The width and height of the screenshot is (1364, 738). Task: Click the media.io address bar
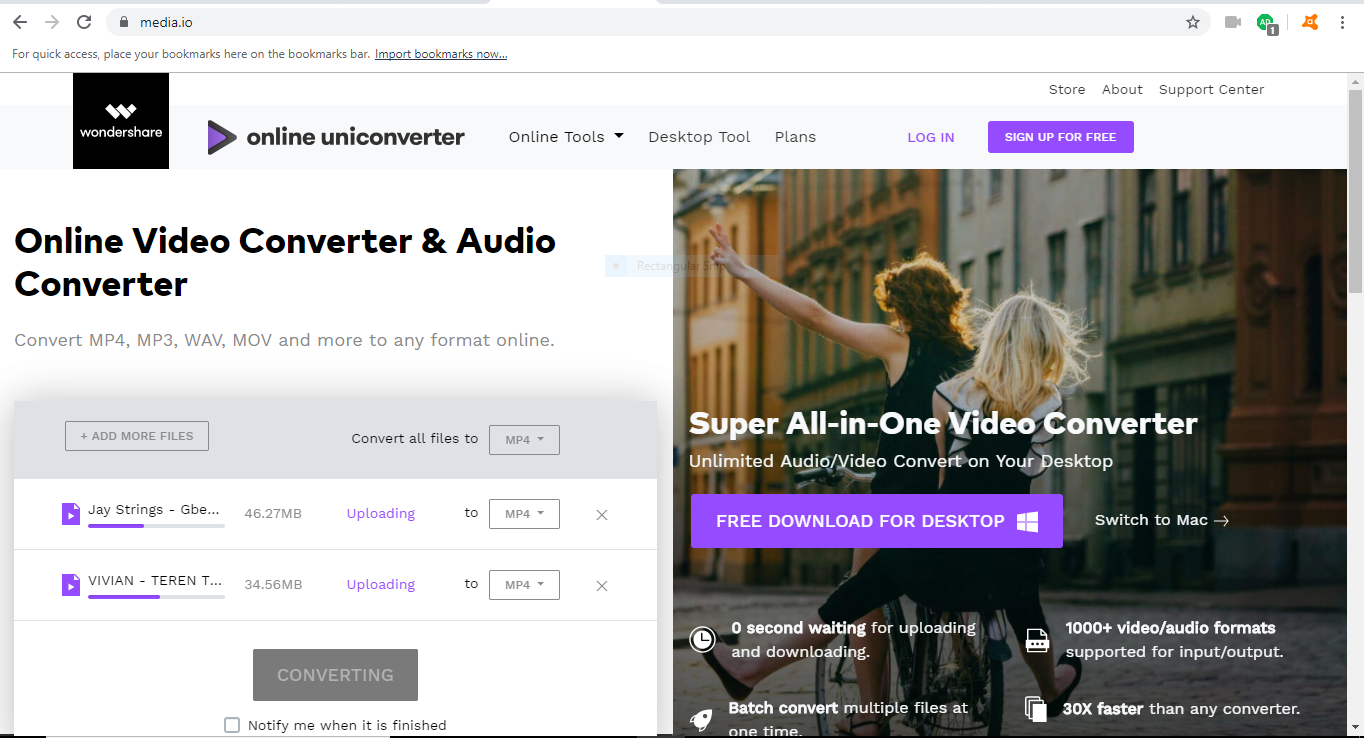660,22
